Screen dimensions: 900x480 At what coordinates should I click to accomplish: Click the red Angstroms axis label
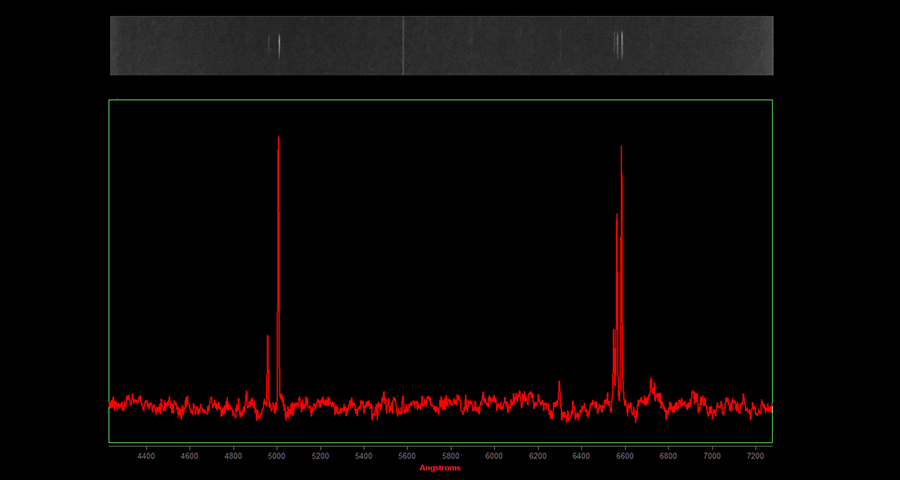click(440, 468)
